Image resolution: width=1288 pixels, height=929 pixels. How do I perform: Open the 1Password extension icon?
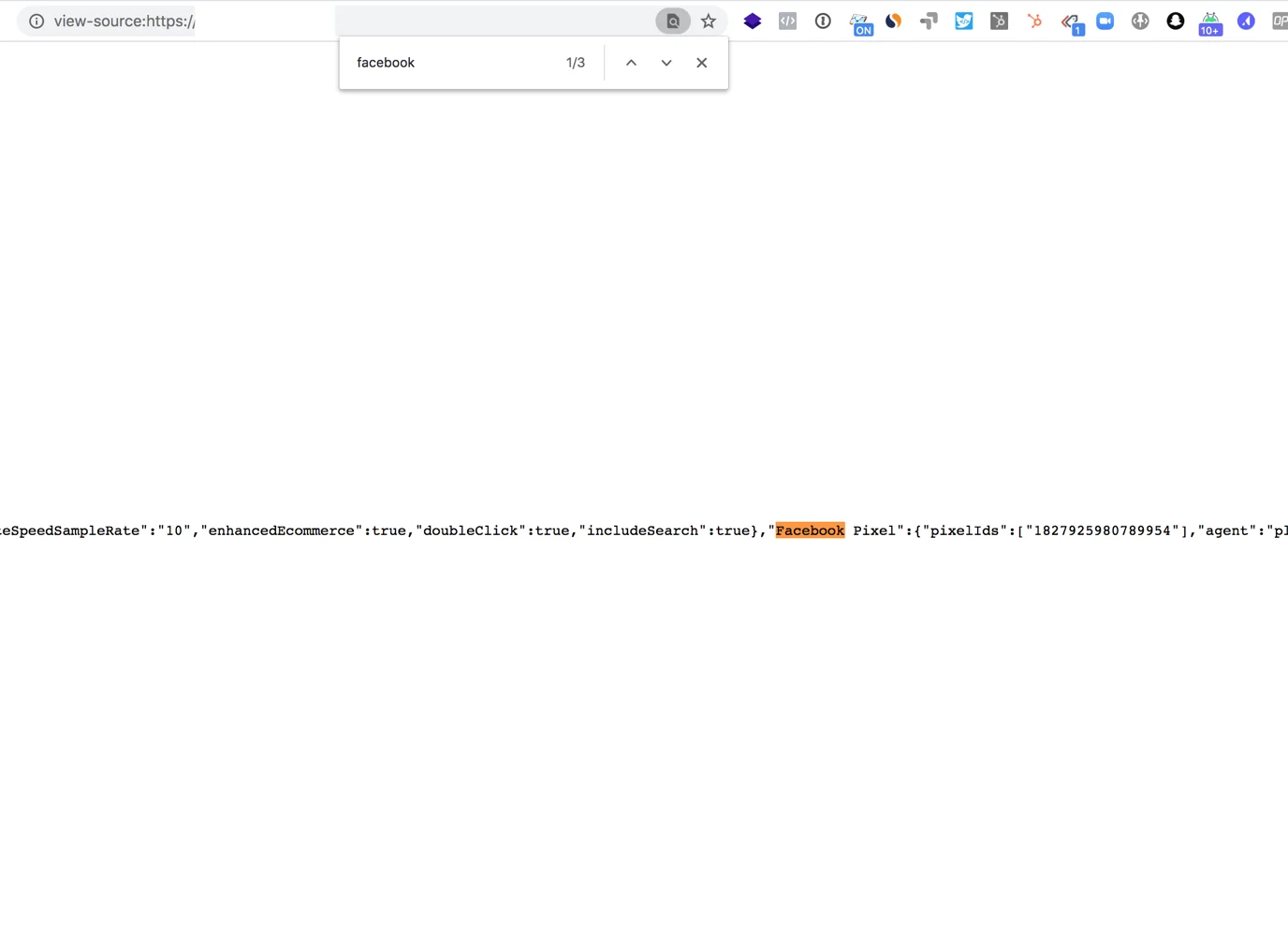point(823,21)
